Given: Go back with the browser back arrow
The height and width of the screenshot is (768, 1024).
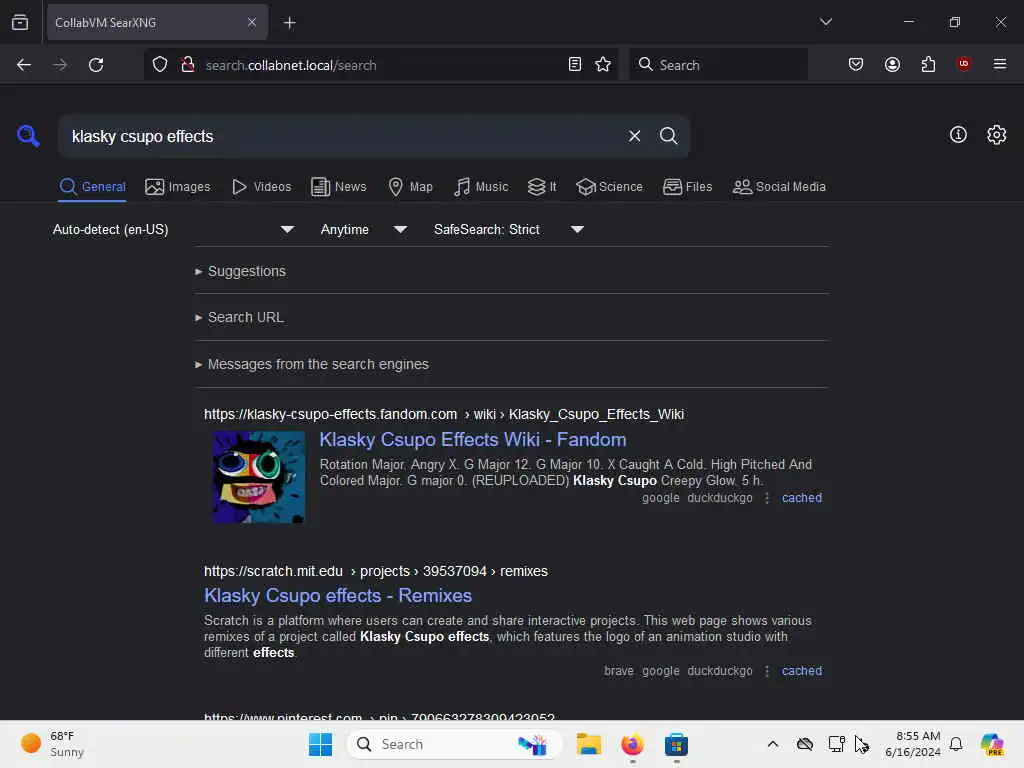Looking at the screenshot, I should point(24,65).
